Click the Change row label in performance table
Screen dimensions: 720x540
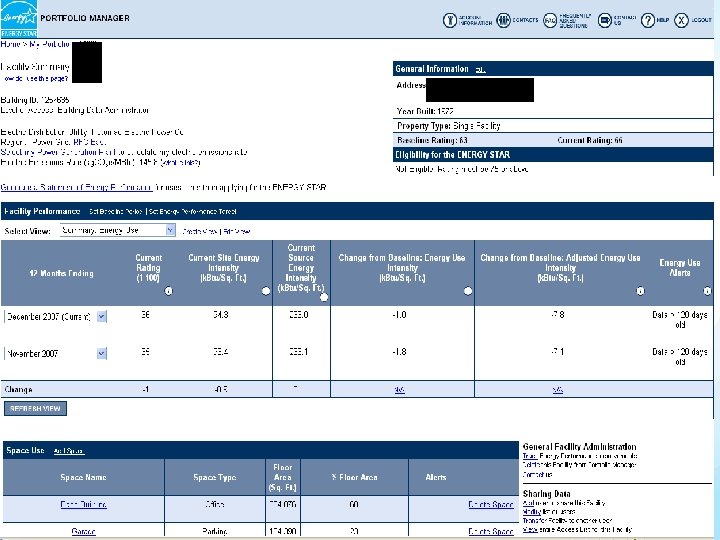pyautogui.click(x=18, y=389)
